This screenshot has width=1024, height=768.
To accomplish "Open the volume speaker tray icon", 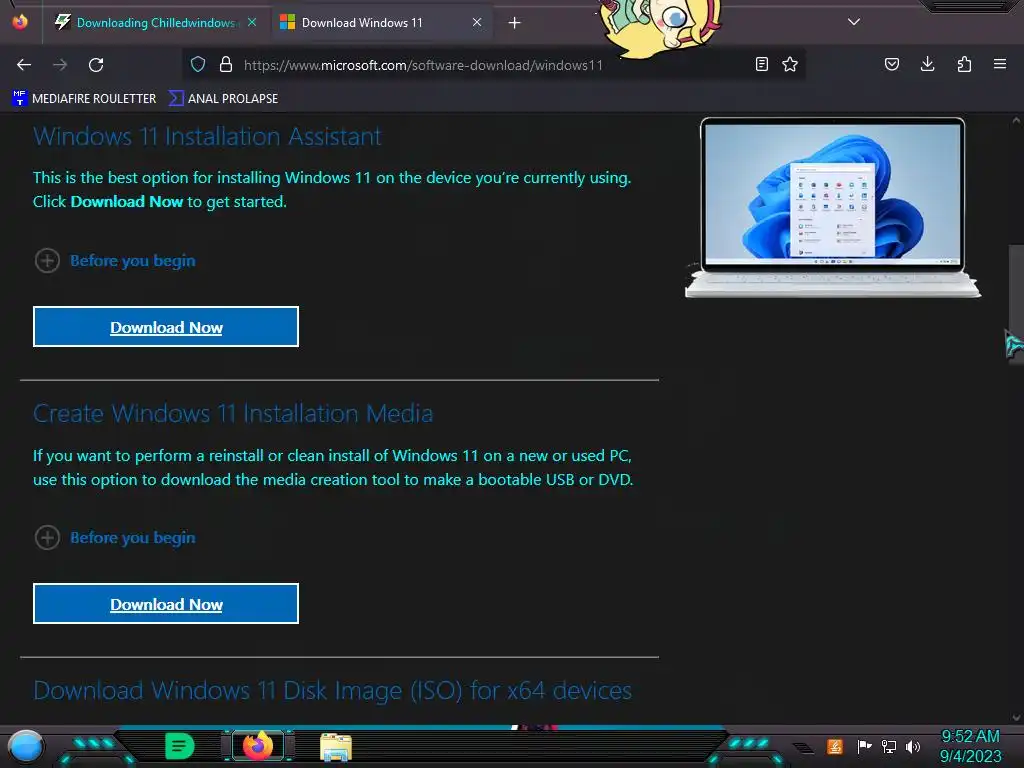I will pyautogui.click(x=913, y=746).
